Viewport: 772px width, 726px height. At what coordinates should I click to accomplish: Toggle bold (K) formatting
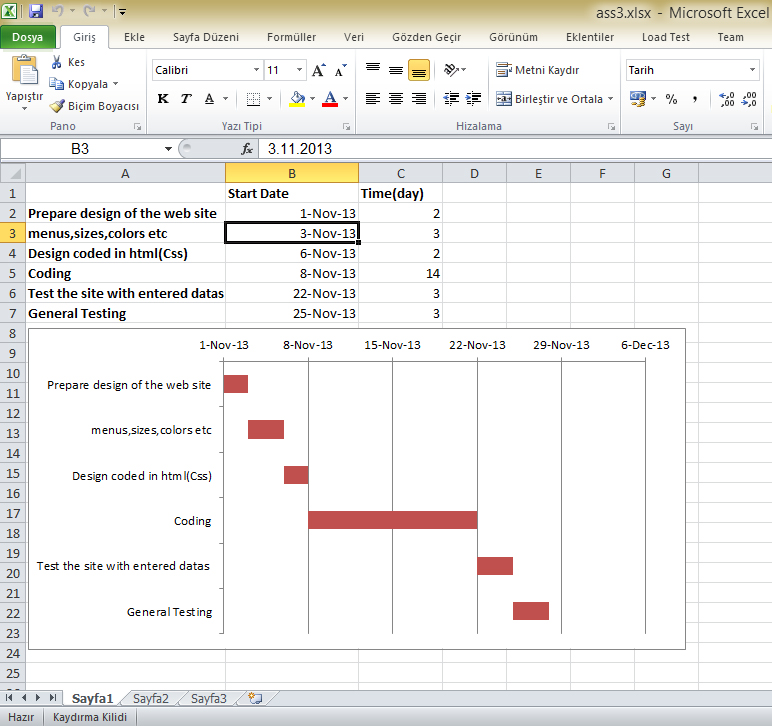click(163, 99)
